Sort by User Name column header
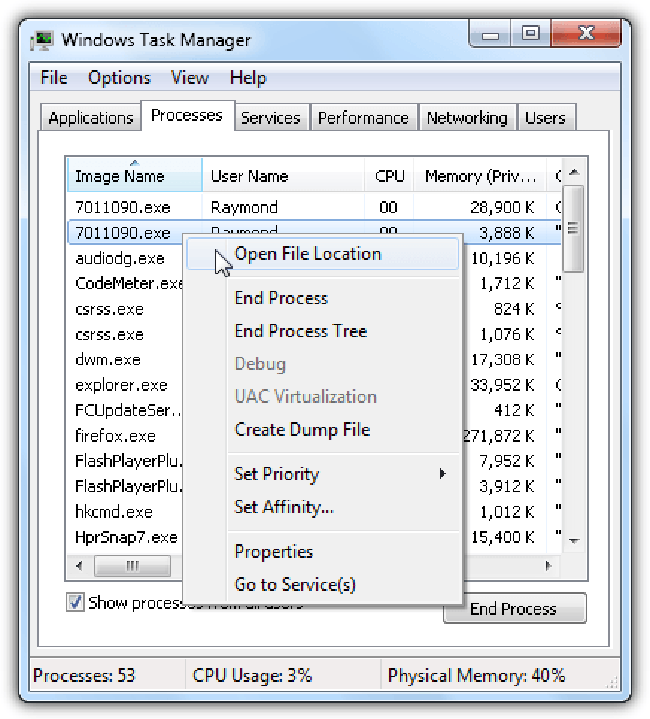The height and width of the screenshot is (719, 650). pos(283,176)
